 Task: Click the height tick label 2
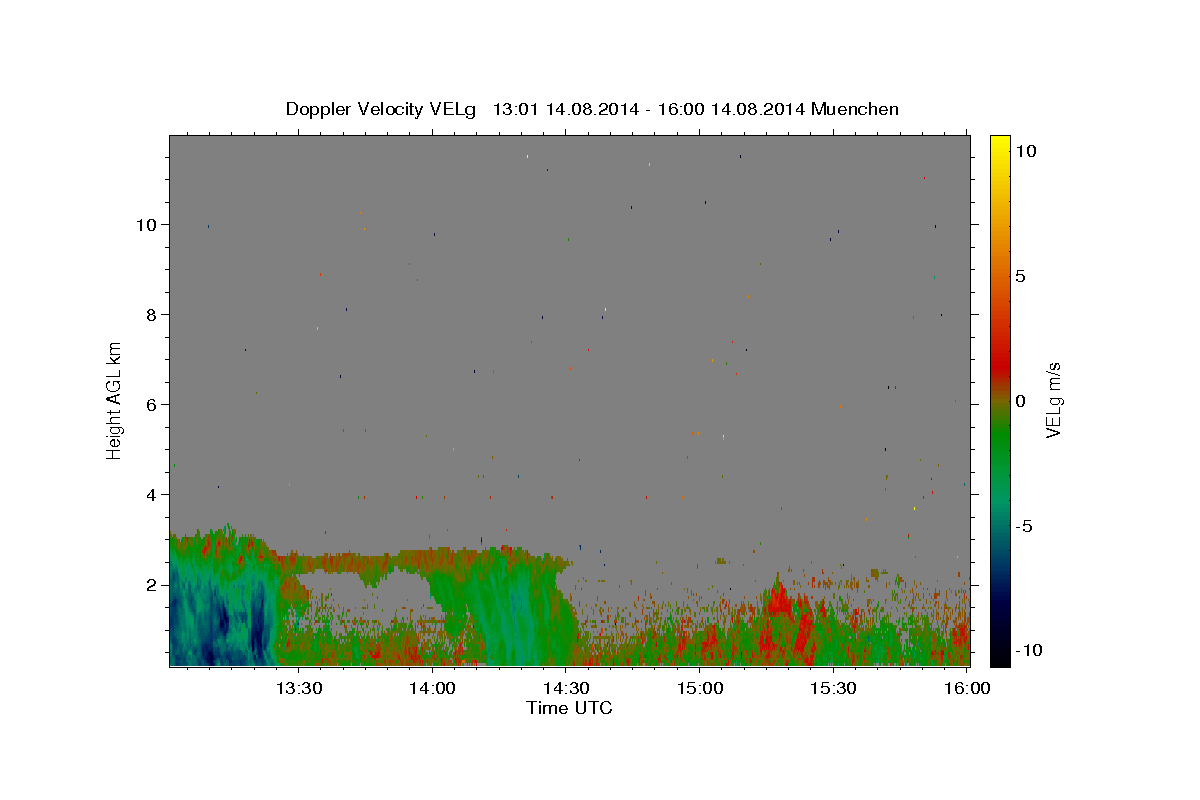(x=152, y=585)
